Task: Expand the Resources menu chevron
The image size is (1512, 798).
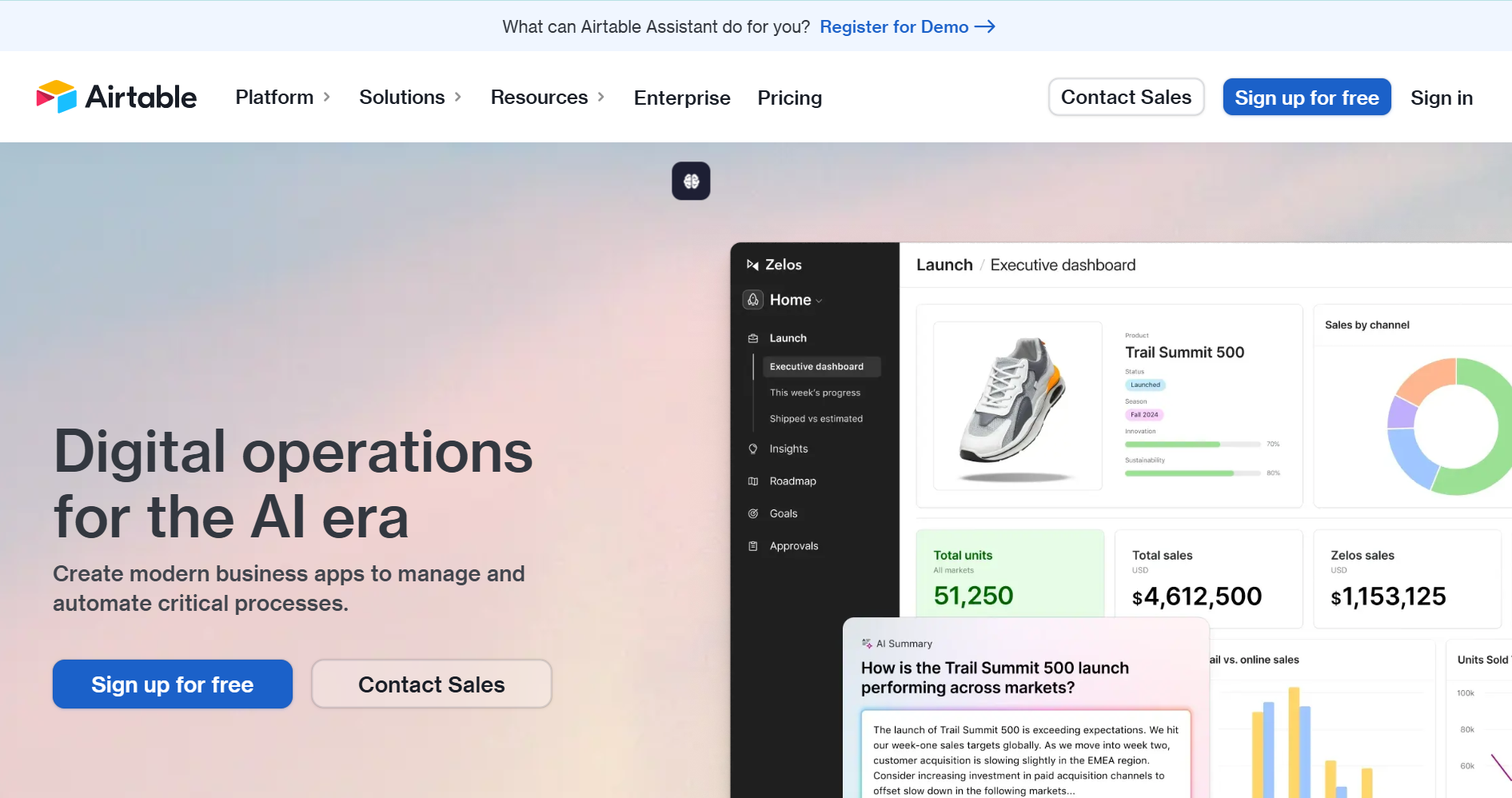Action: click(601, 97)
